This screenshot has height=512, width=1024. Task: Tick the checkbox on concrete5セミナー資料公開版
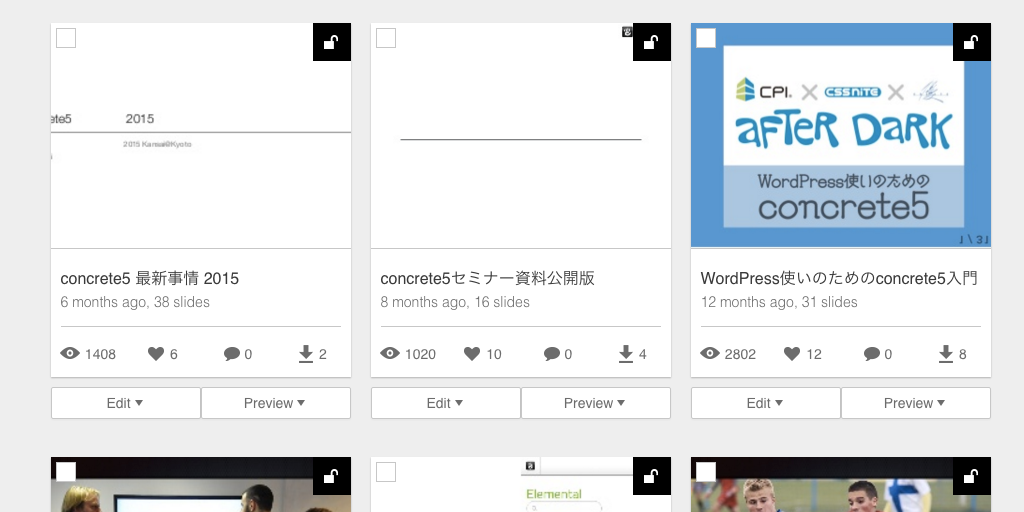(386, 38)
